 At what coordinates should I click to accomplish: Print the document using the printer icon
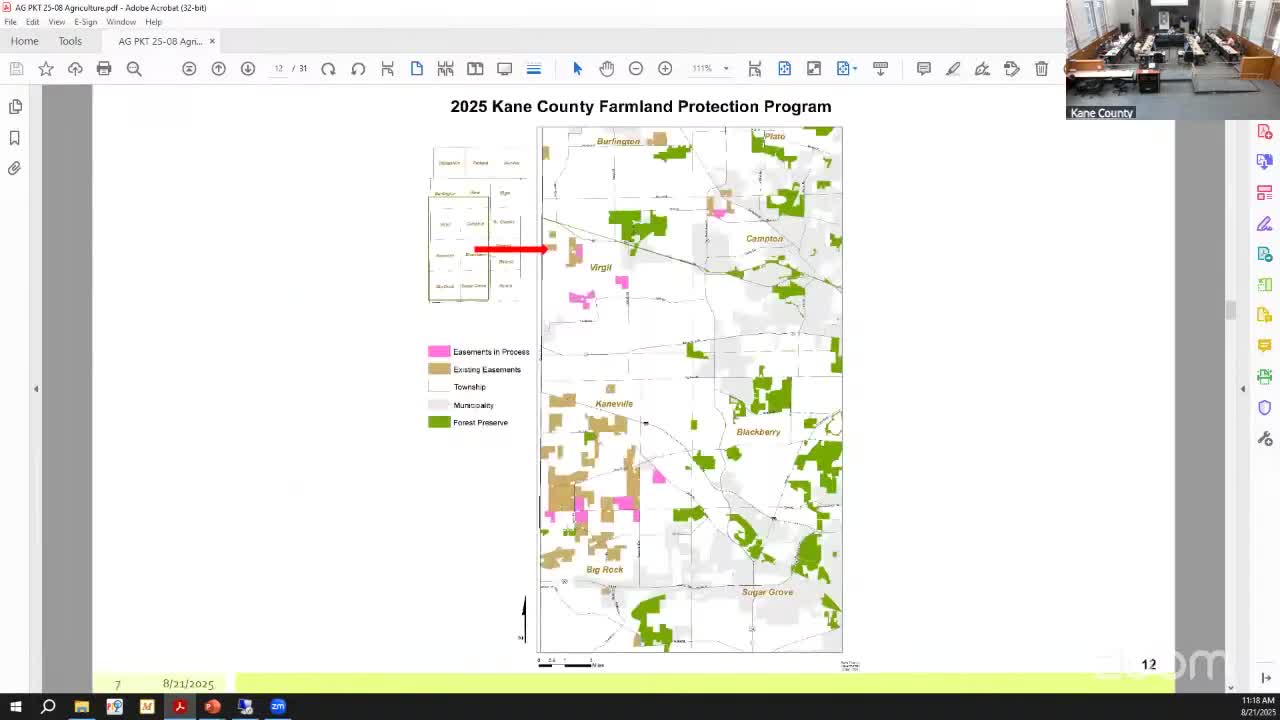coord(104,69)
